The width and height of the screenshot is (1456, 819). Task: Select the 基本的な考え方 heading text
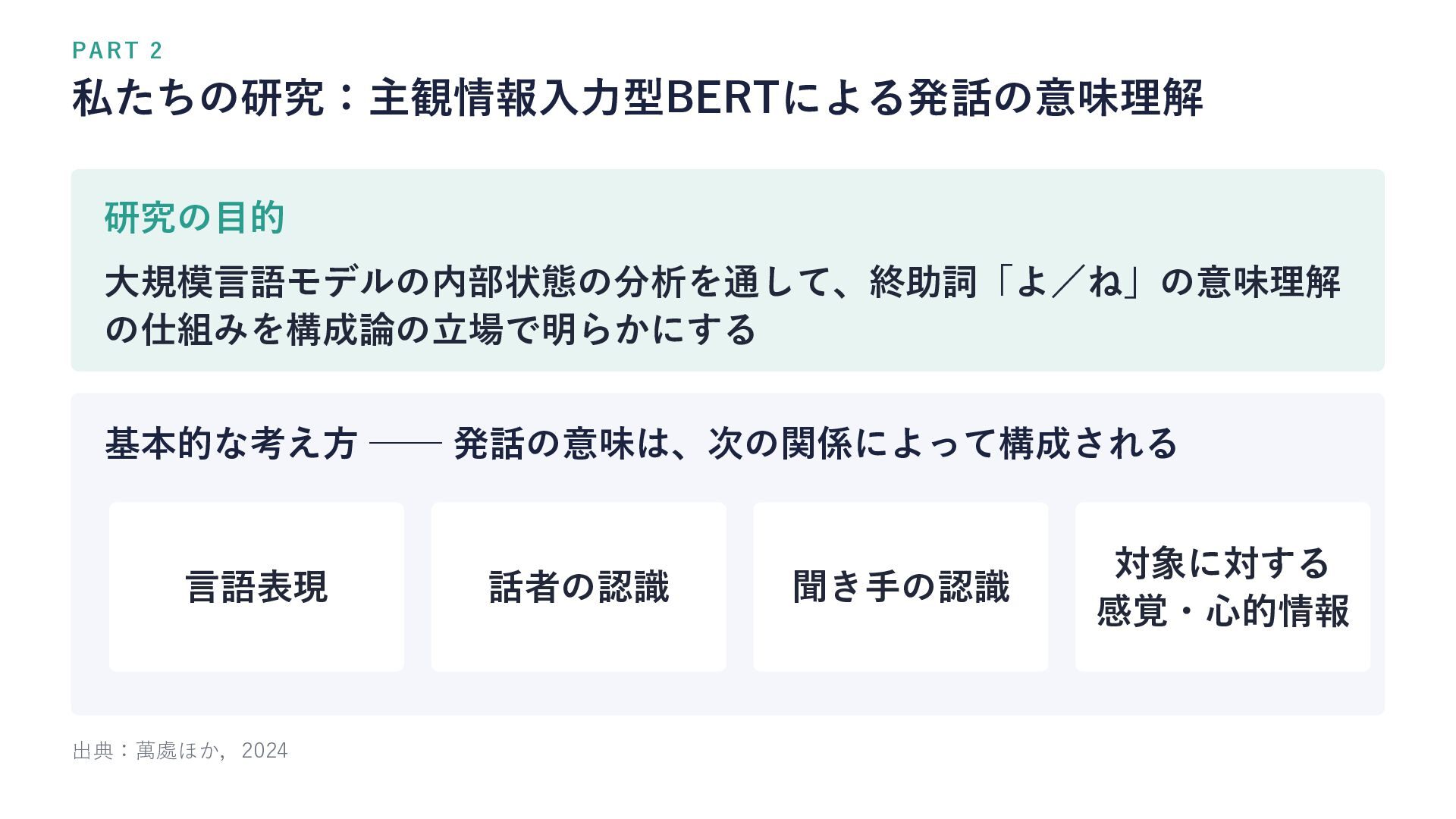click(231, 444)
